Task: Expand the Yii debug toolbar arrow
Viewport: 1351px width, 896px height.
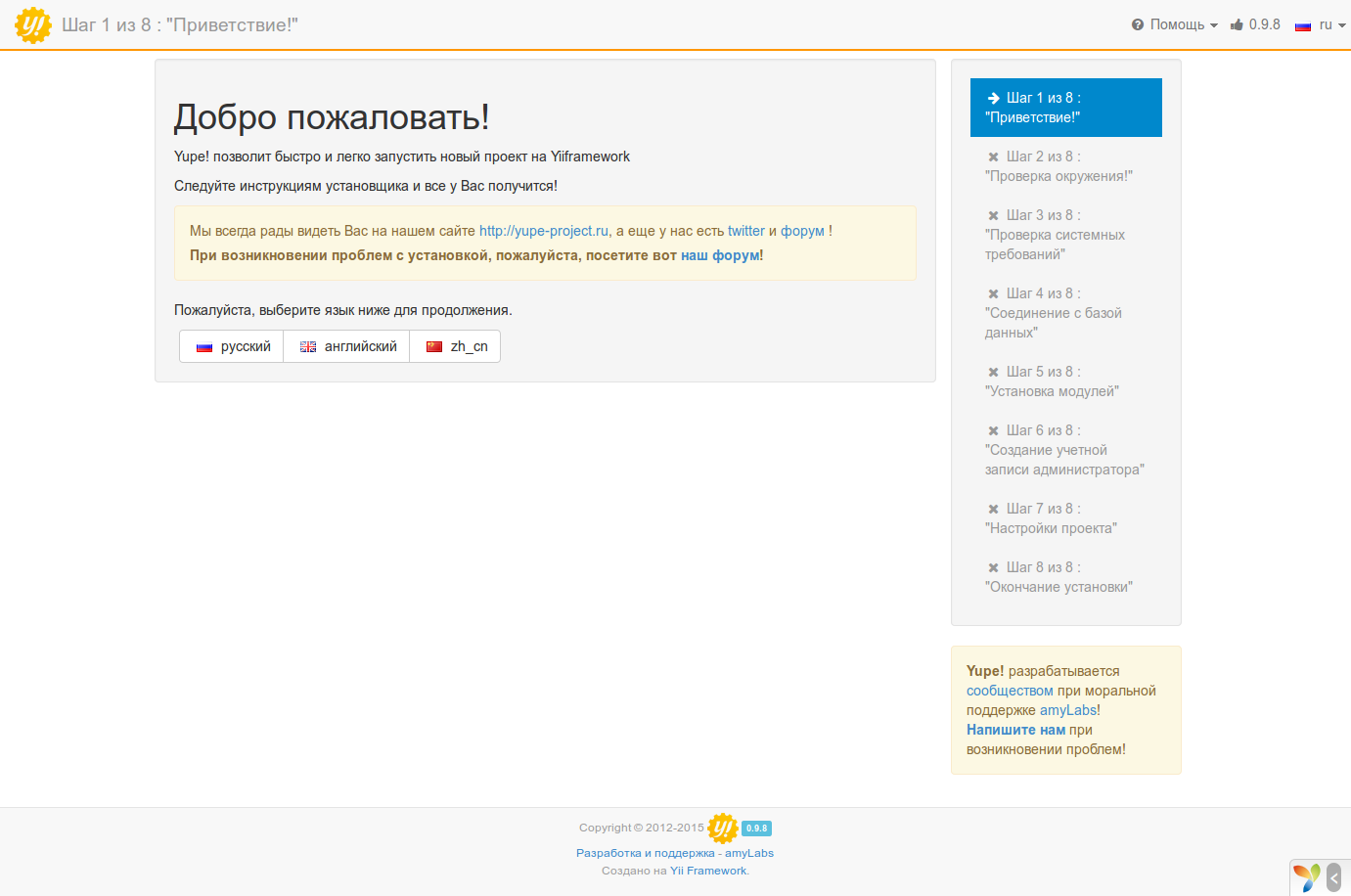Action: [x=1334, y=877]
